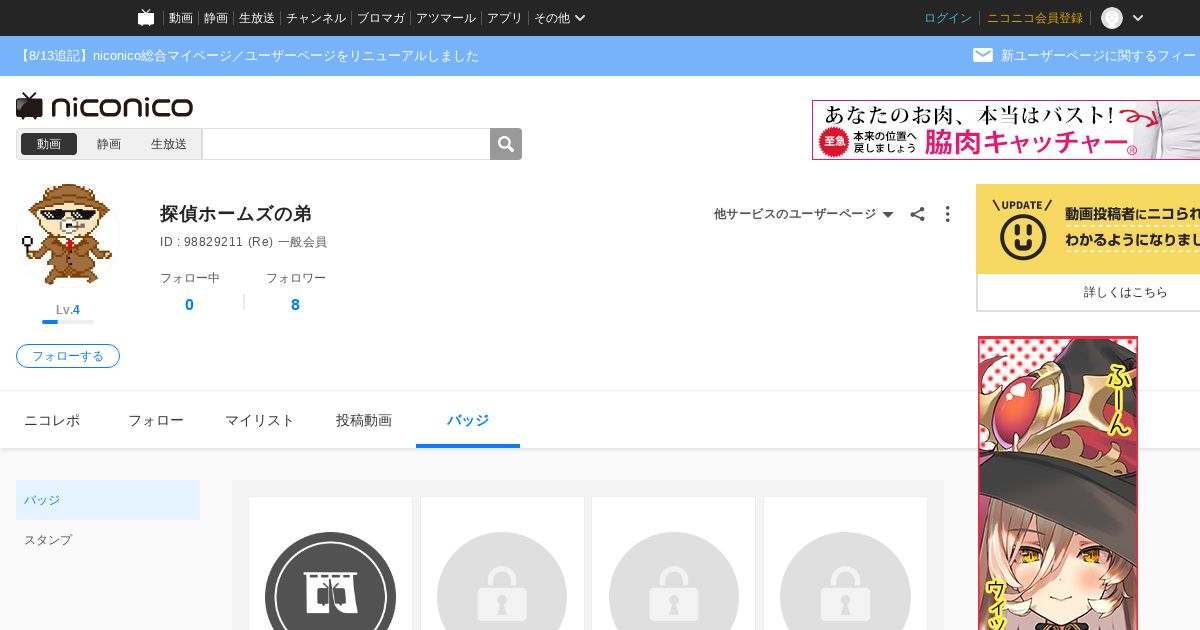Click the niconico logo

[105, 106]
